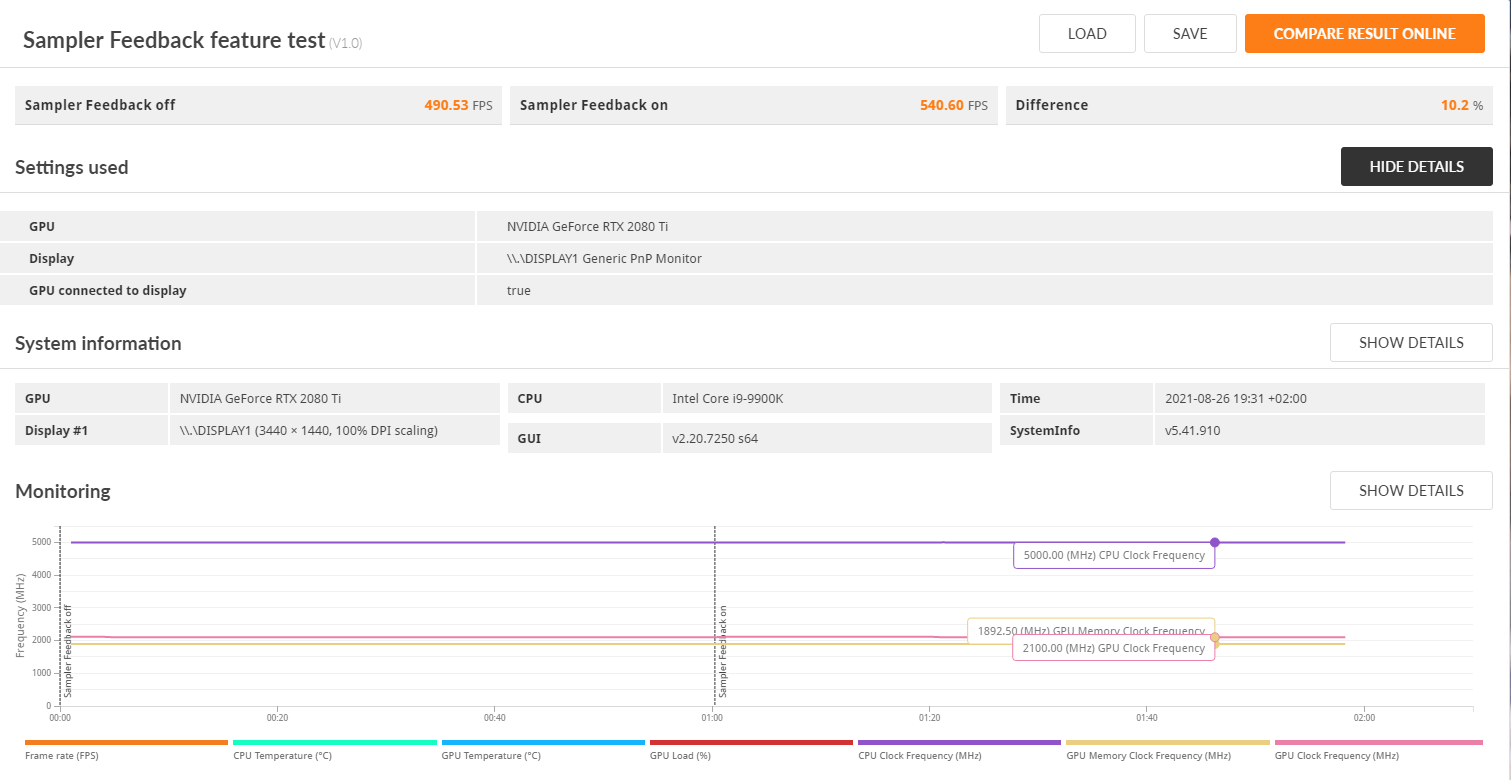Save the benchmark result

click(1189, 33)
